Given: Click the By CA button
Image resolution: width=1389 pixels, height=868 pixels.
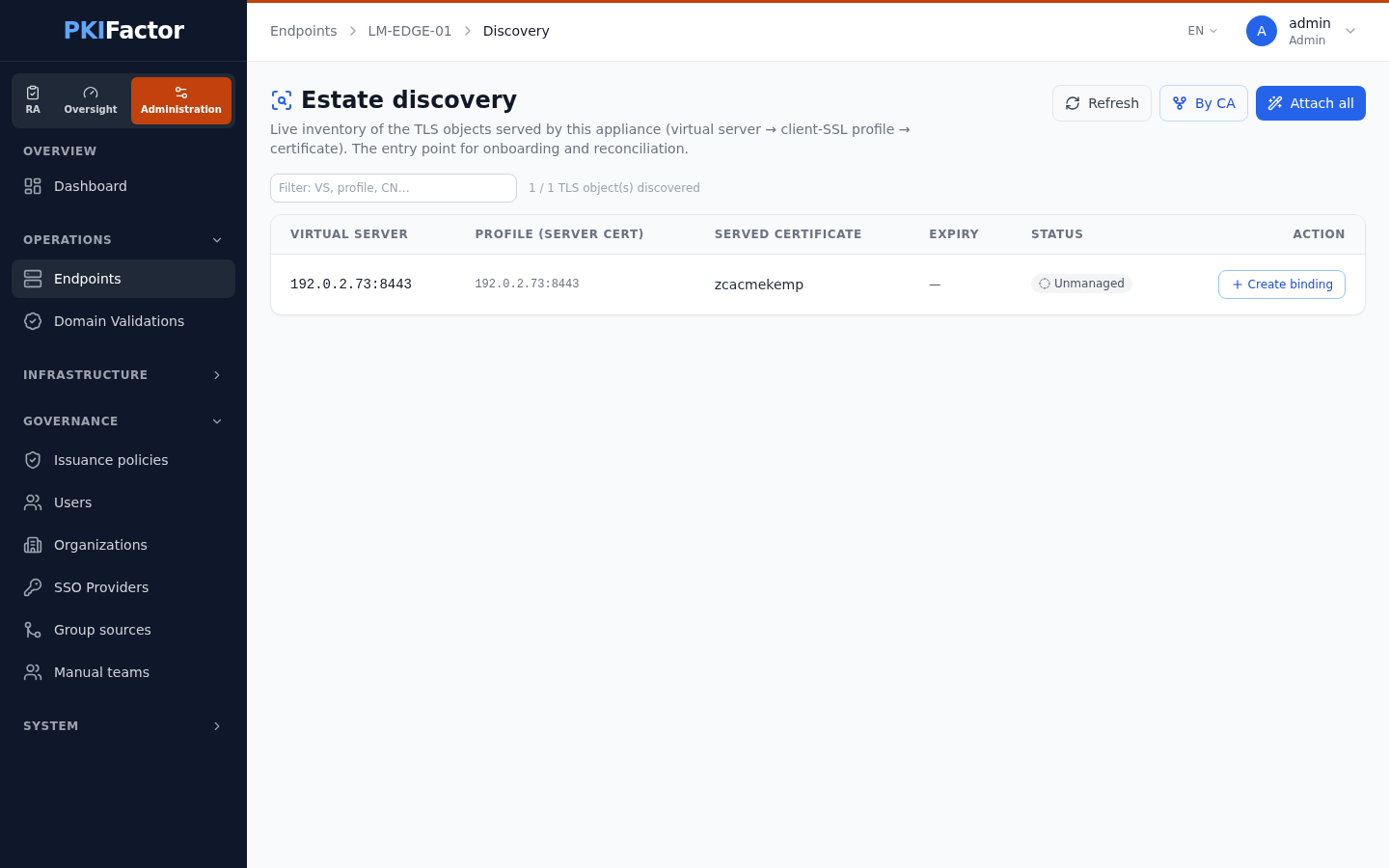Looking at the screenshot, I should 1204,103.
